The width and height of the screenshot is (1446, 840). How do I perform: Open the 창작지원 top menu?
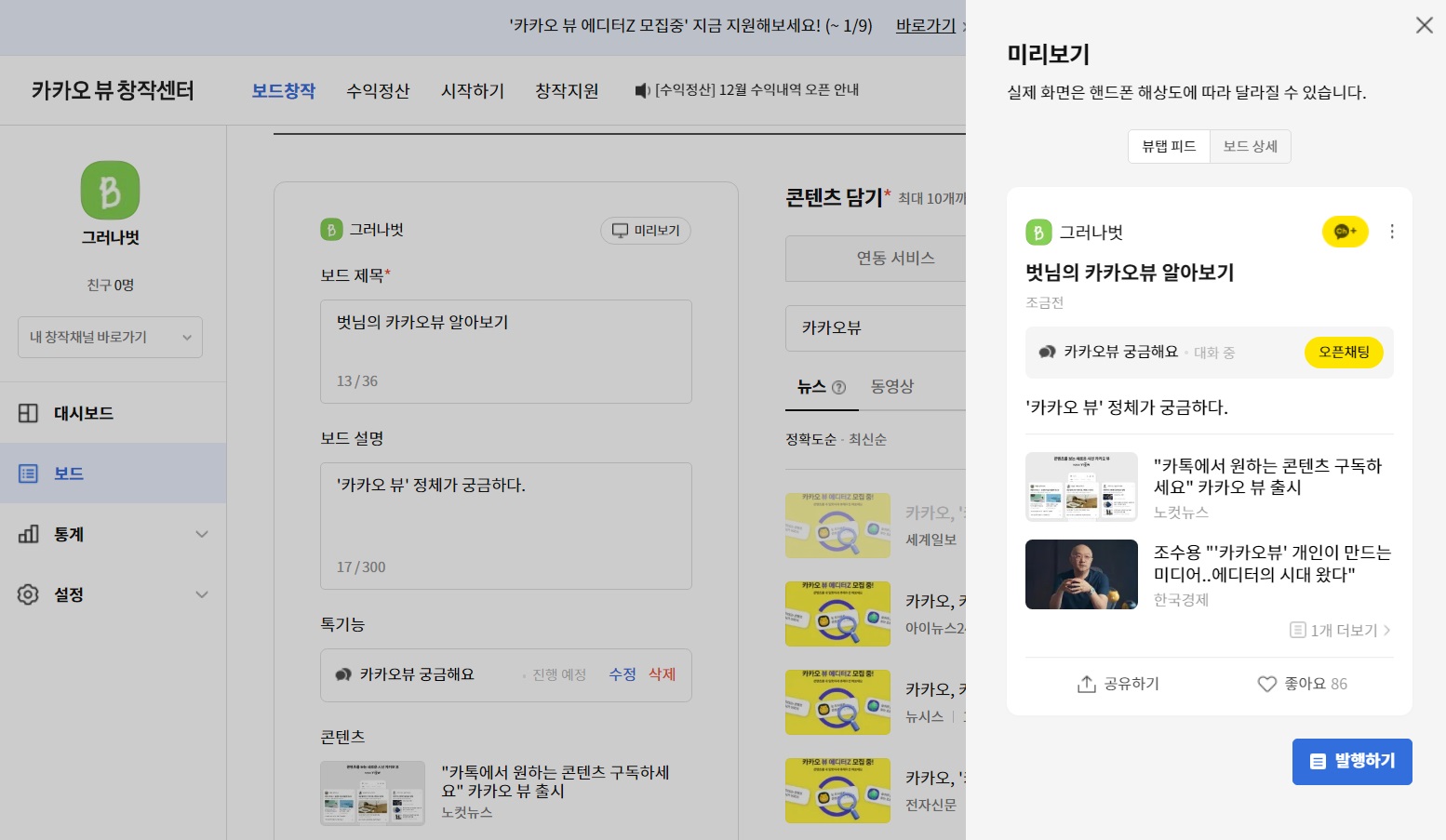point(567,90)
